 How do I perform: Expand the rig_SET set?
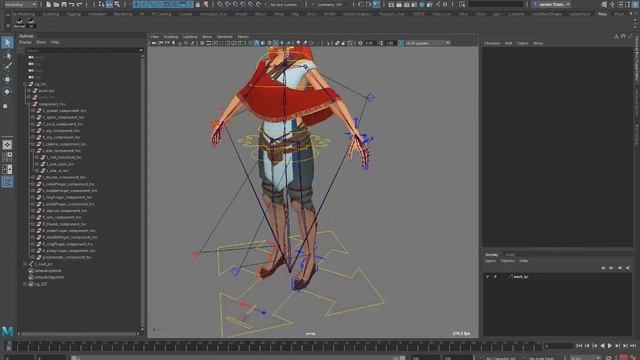[x=25, y=284]
